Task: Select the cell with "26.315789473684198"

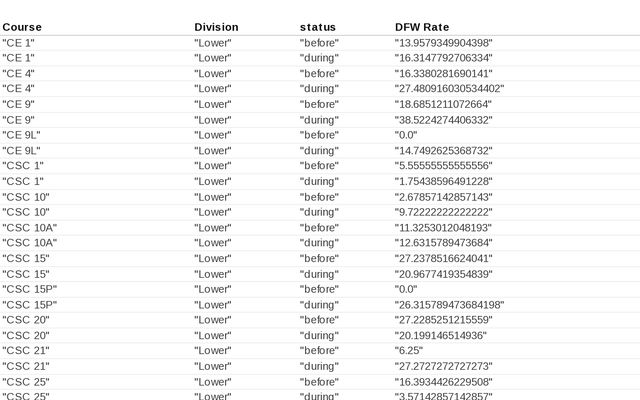Action: coord(449,305)
